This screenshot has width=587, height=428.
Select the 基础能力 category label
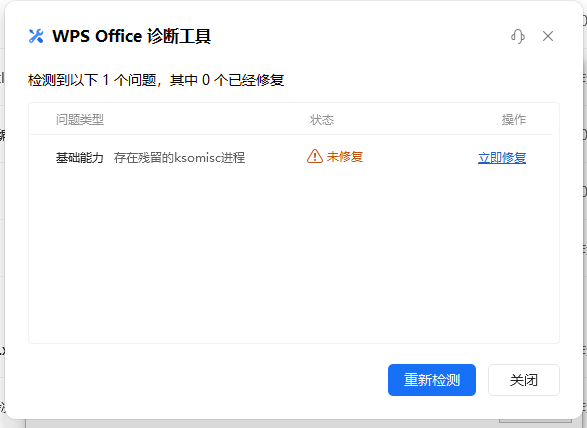tap(80, 158)
